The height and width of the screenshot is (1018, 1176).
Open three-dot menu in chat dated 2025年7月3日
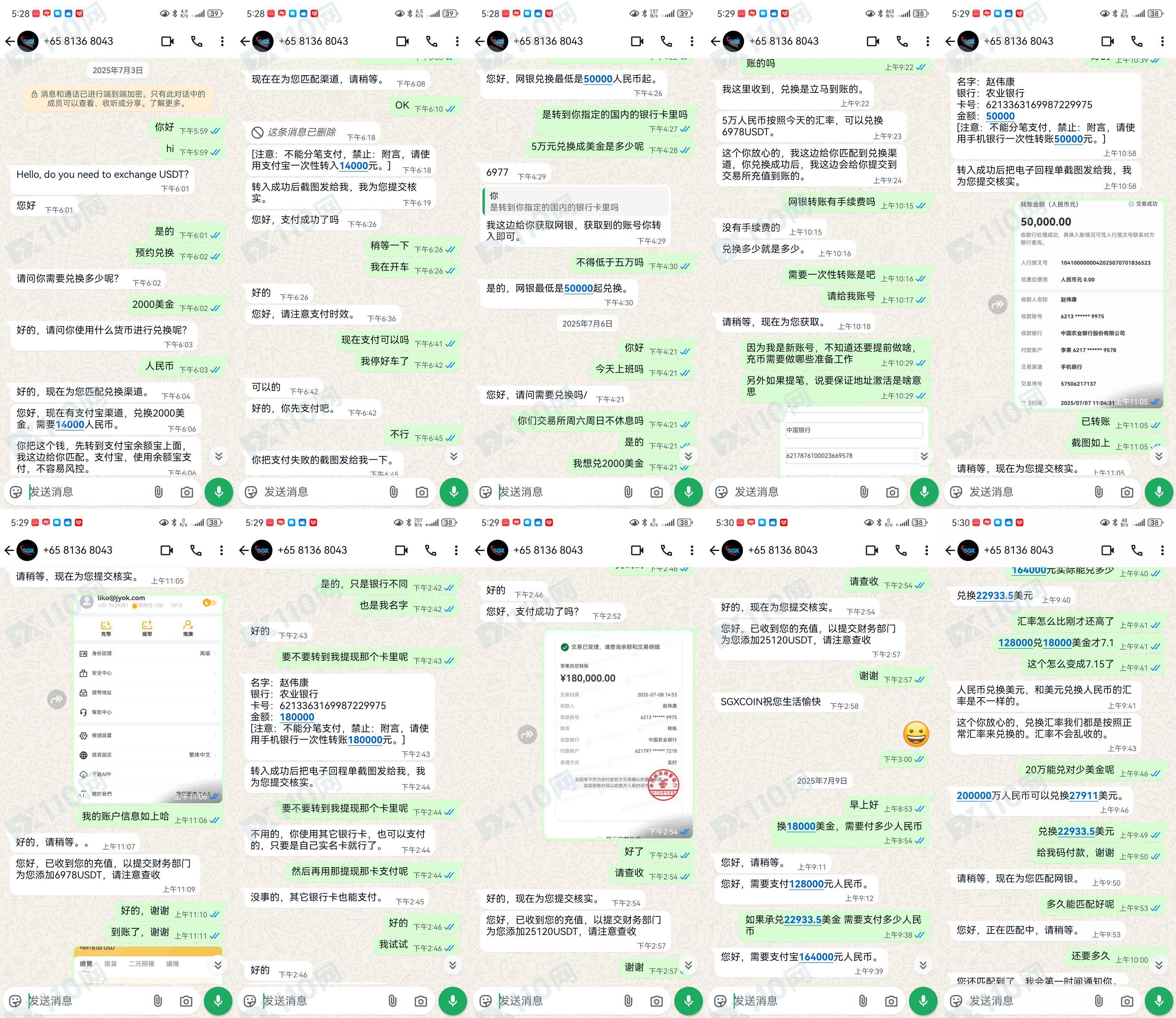222,42
